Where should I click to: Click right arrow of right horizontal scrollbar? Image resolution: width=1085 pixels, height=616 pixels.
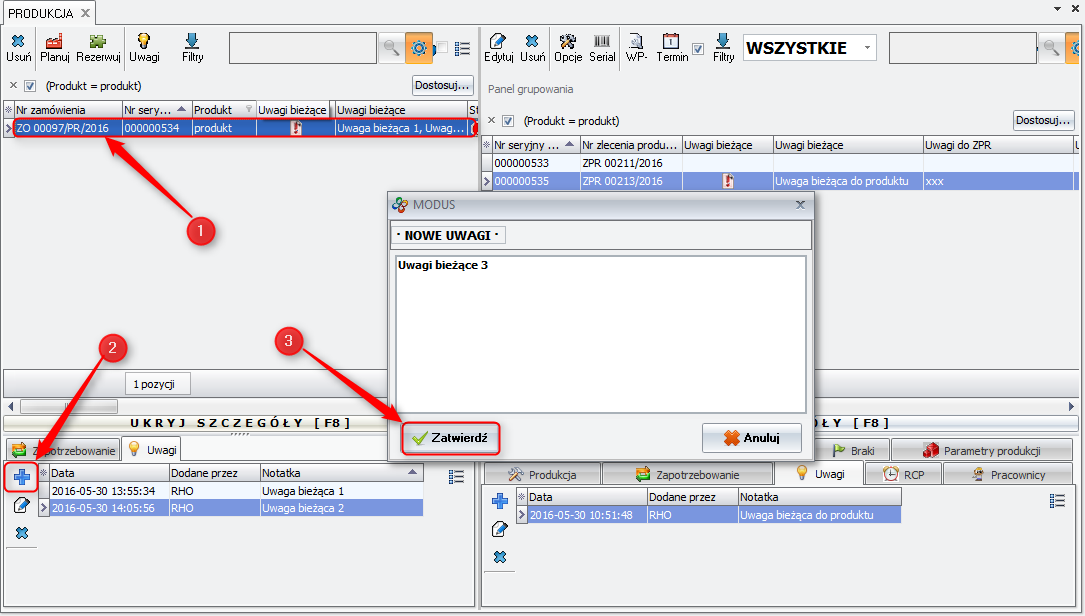[x=1070, y=406]
